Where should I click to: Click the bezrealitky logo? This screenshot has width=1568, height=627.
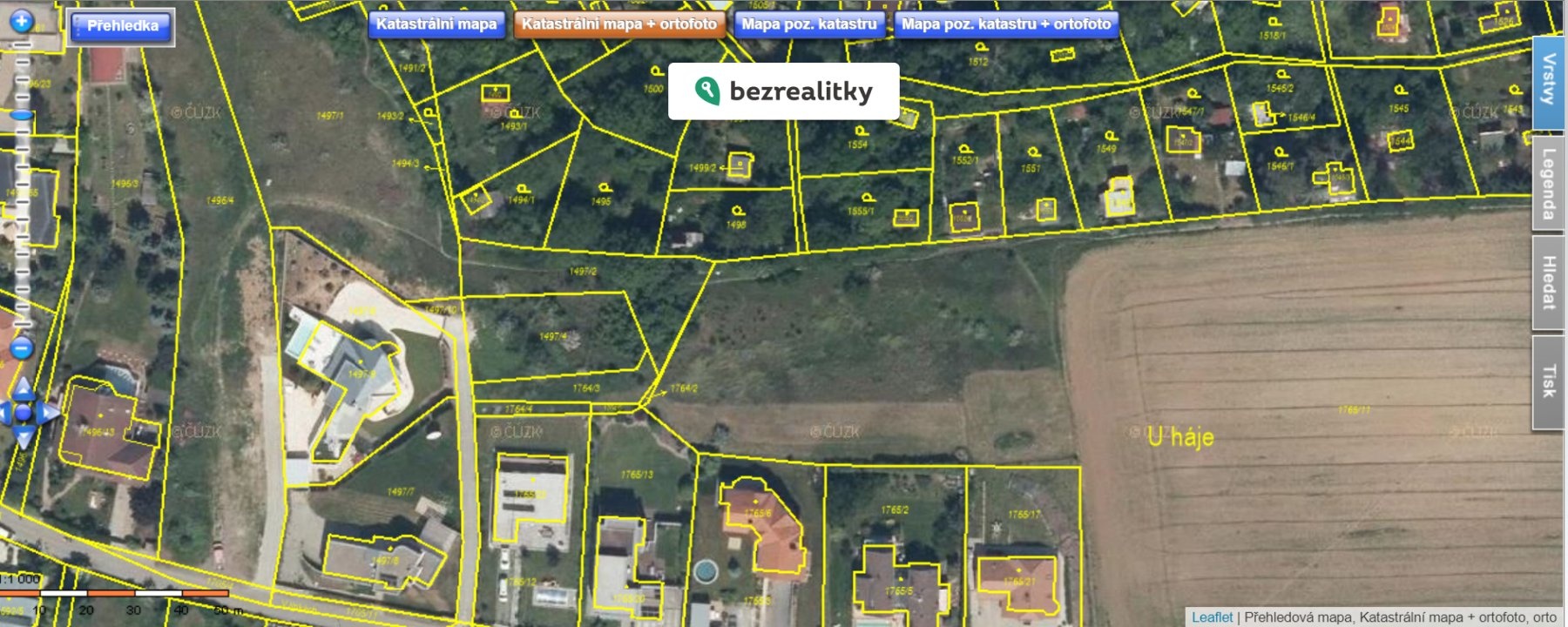(x=783, y=91)
